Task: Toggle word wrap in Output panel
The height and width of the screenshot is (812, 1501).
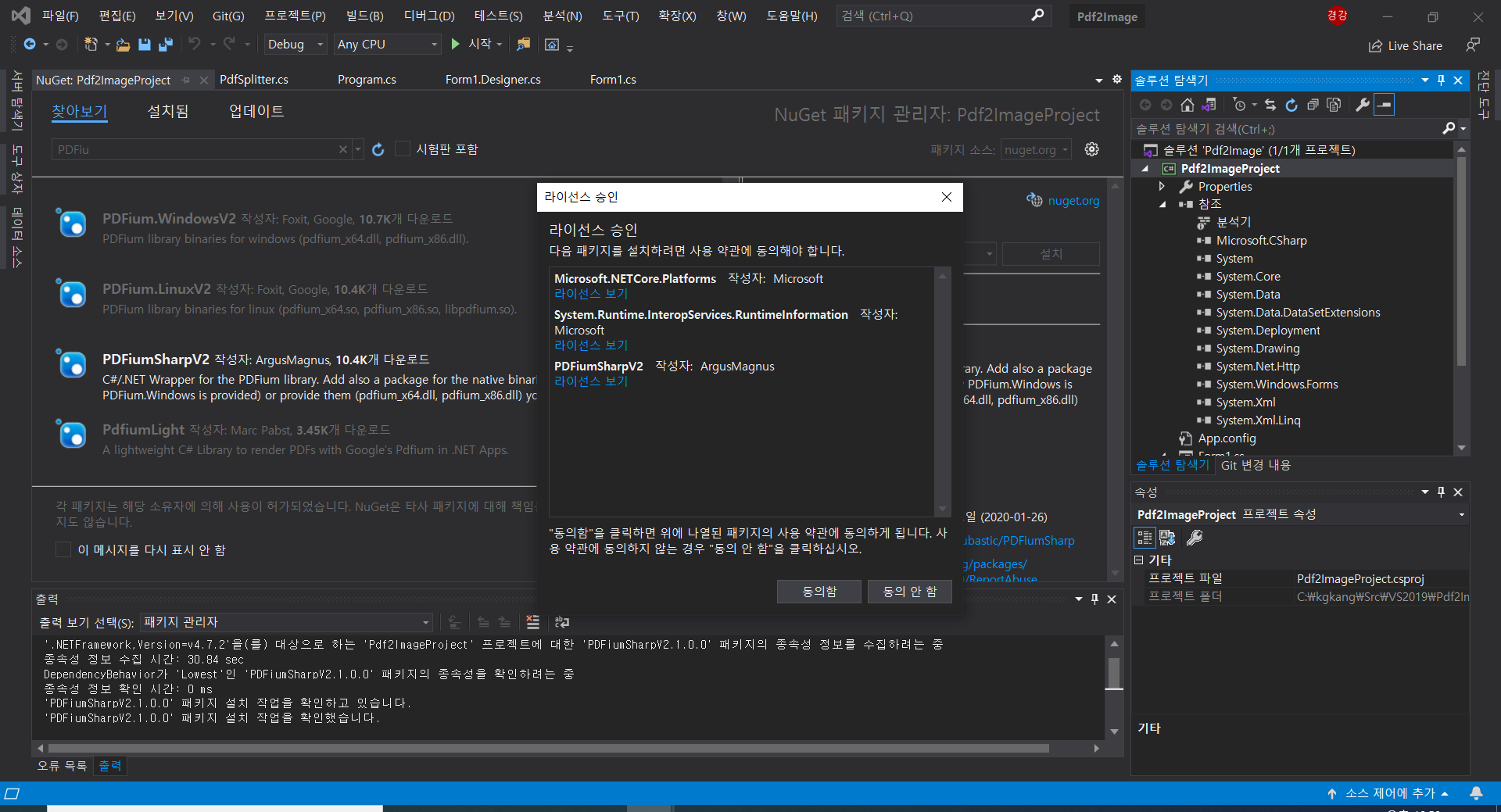Action: tap(562, 622)
